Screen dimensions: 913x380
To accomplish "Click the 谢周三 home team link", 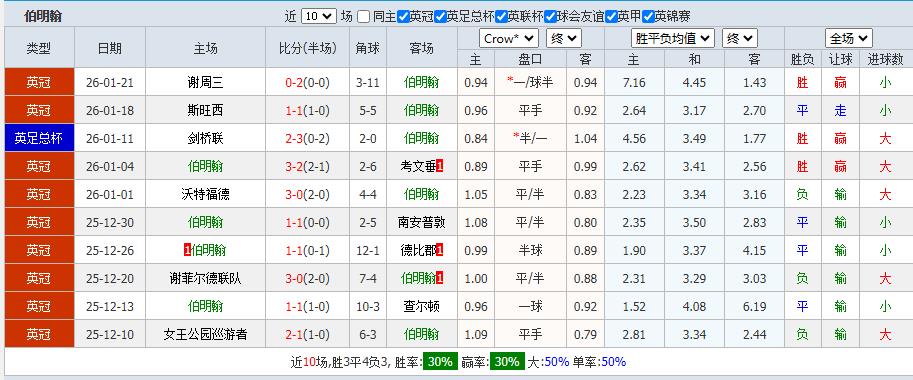I will (206, 83).
